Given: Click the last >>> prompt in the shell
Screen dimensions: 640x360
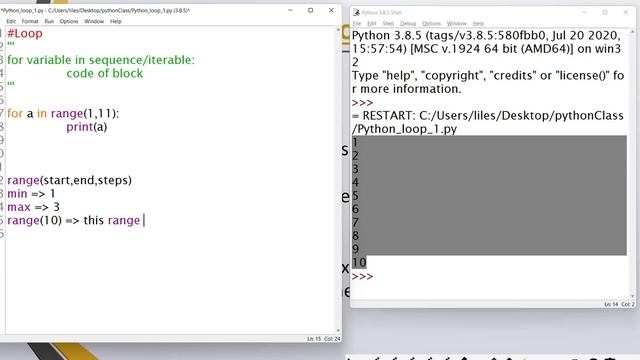Looking at the screenshot, I should click(x=362, y=276).
